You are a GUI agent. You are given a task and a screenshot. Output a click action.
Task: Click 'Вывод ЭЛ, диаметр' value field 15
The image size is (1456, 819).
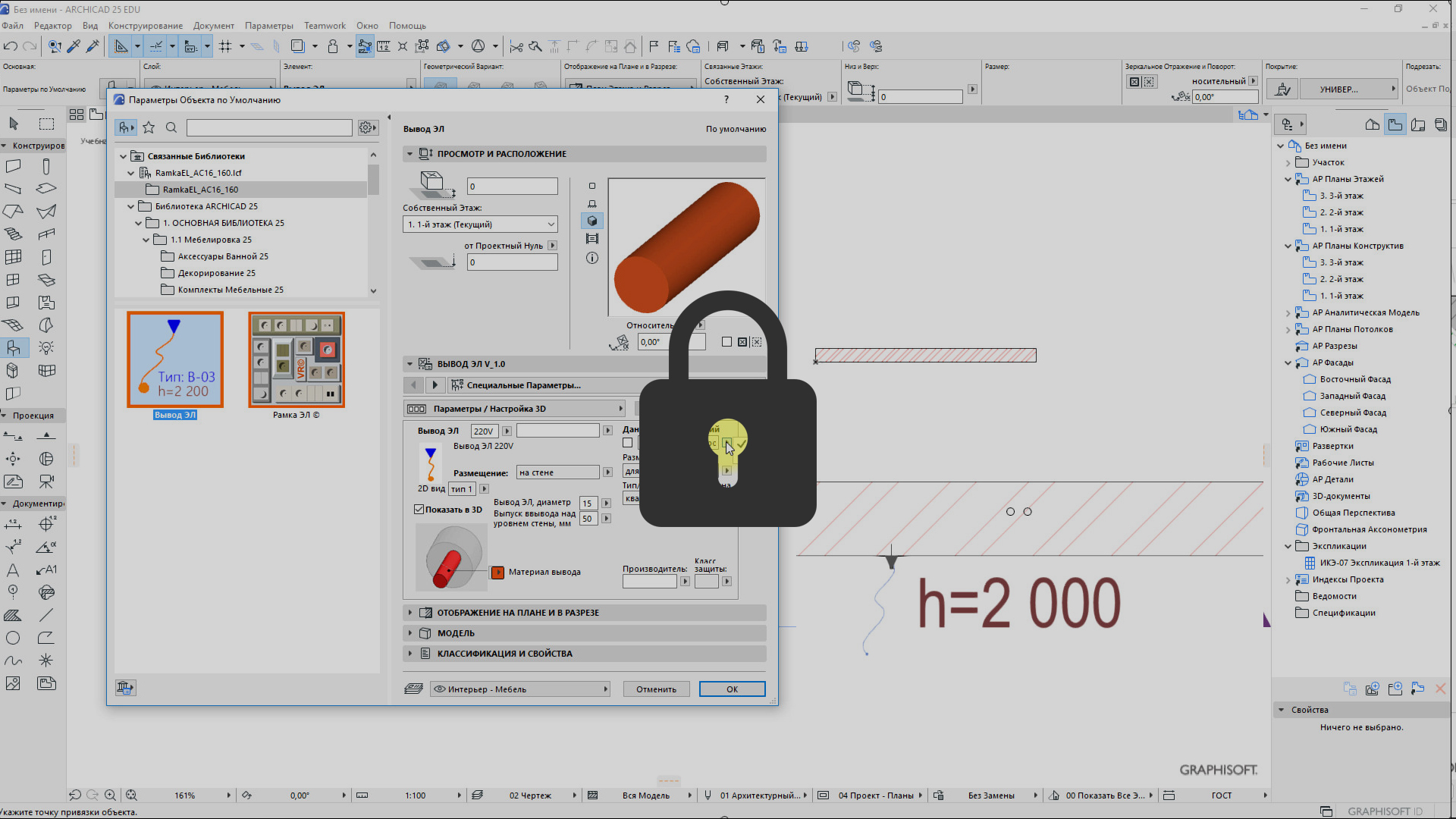coord(588,504)
